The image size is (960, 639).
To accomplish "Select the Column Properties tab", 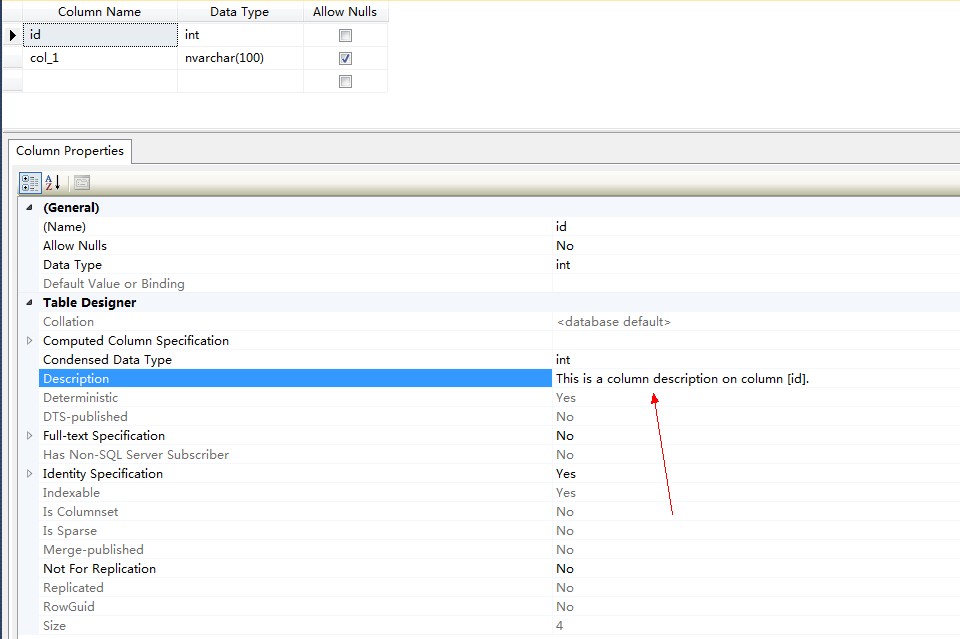I will [x=70, y=151].
